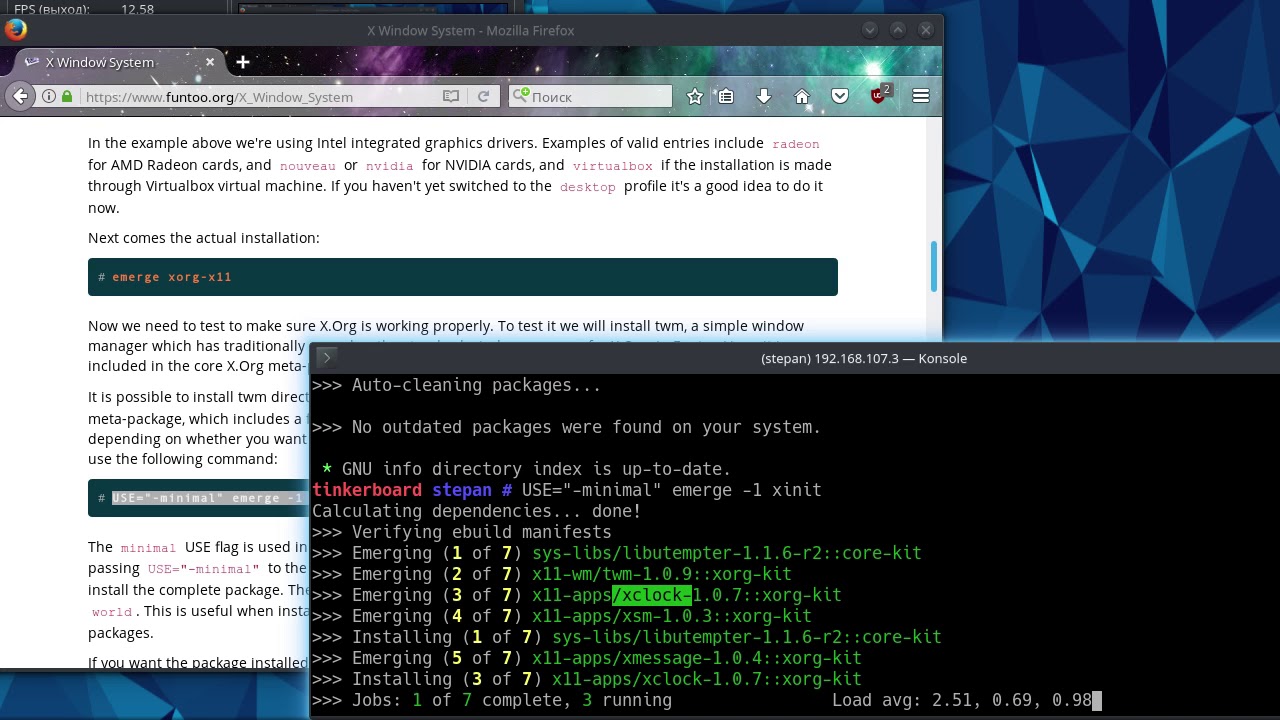
Task: Click the Firefox logo in the title bar
Action: click(15, 30)
